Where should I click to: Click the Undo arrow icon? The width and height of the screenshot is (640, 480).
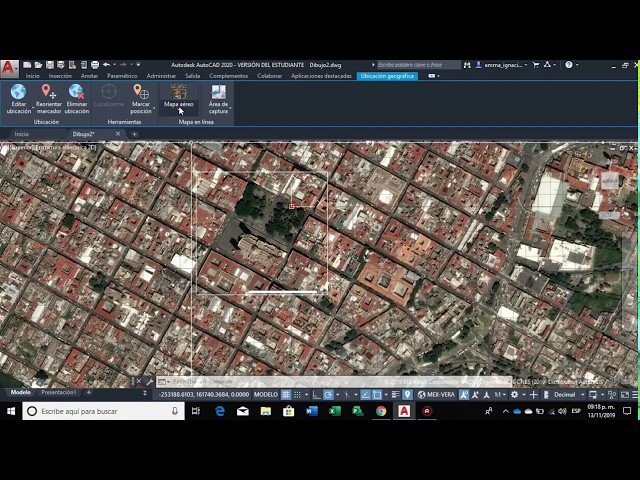pyautogui.click(x=107, y=64)
